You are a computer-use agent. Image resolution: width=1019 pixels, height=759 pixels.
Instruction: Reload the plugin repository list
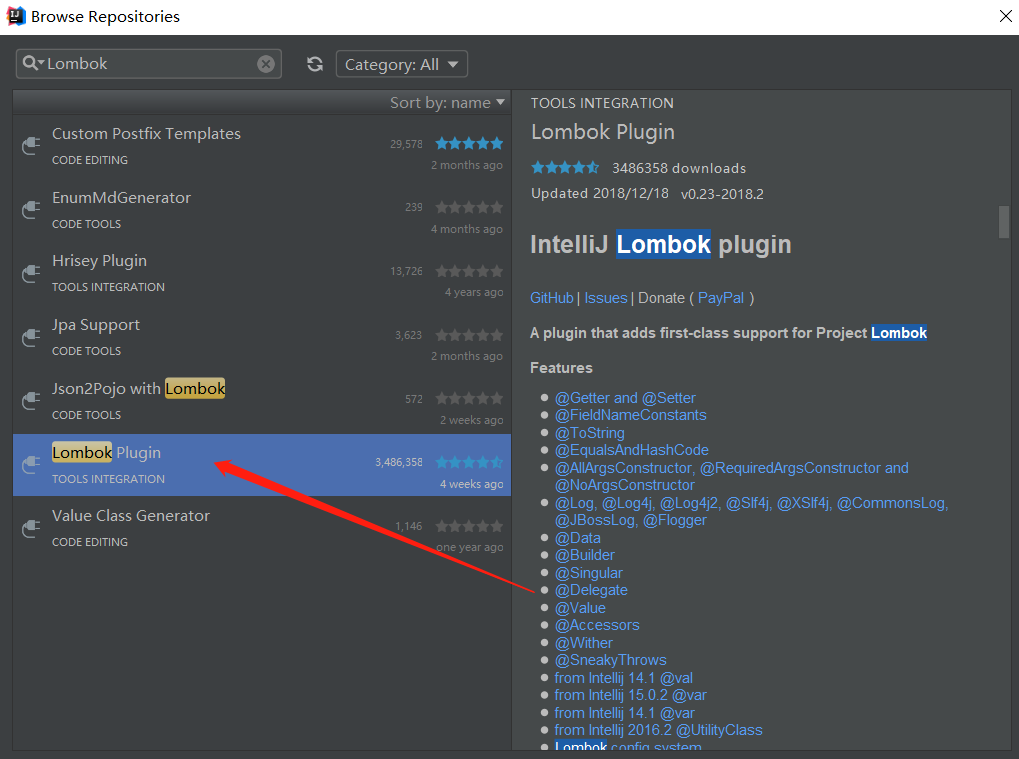pos(315,64)
